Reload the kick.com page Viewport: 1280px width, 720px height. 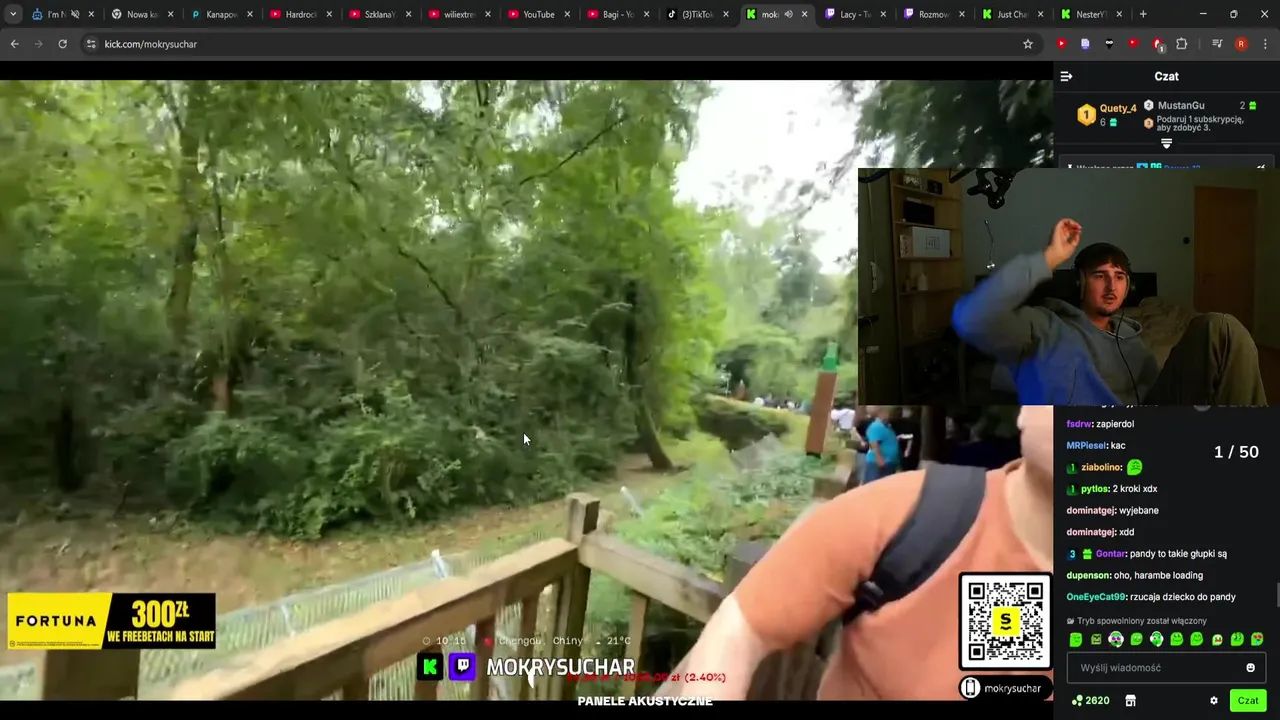(62, 44)
